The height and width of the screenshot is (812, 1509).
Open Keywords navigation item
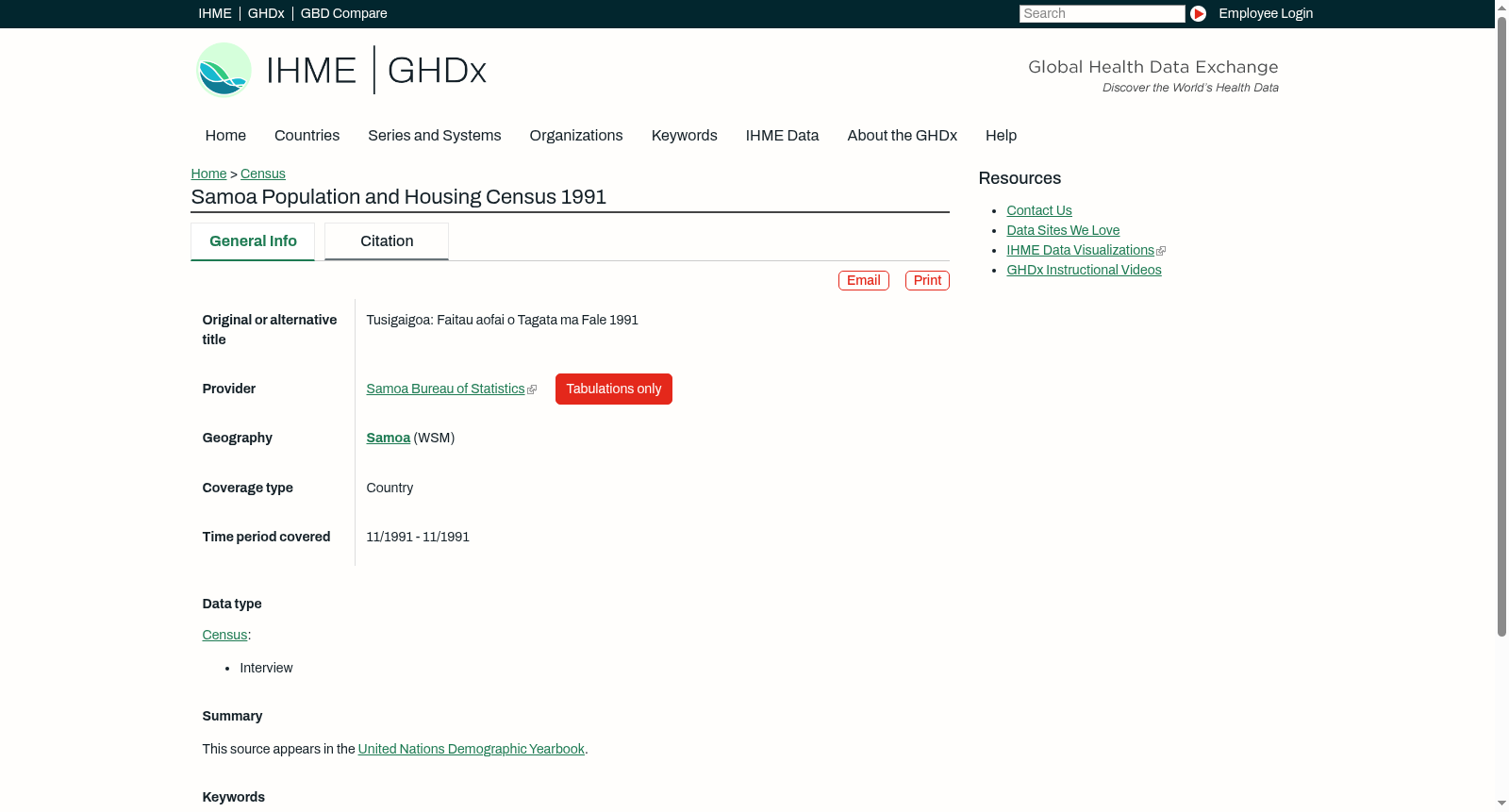[x=685, y=136]
